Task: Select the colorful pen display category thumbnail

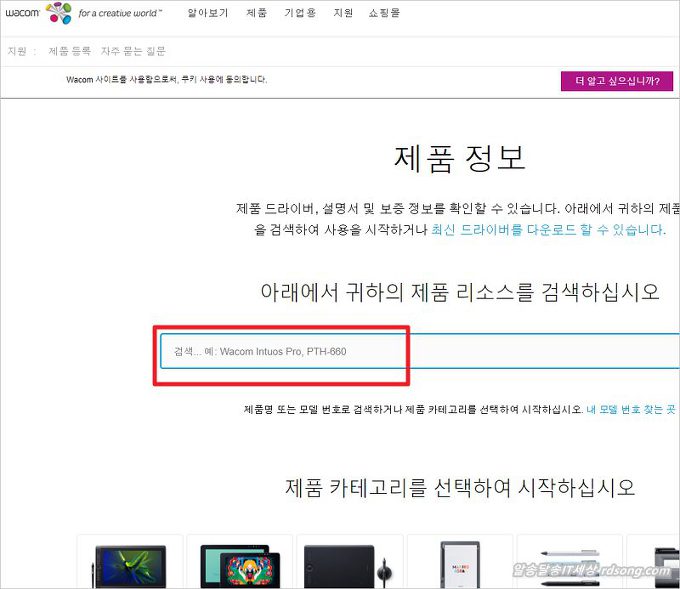Action: 240,562
